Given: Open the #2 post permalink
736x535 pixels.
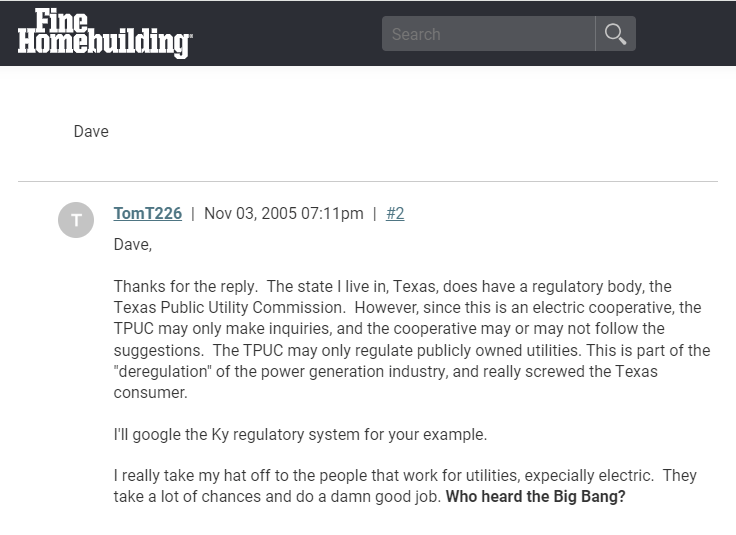Looking at the screenshot, I should tap(395, 213).
